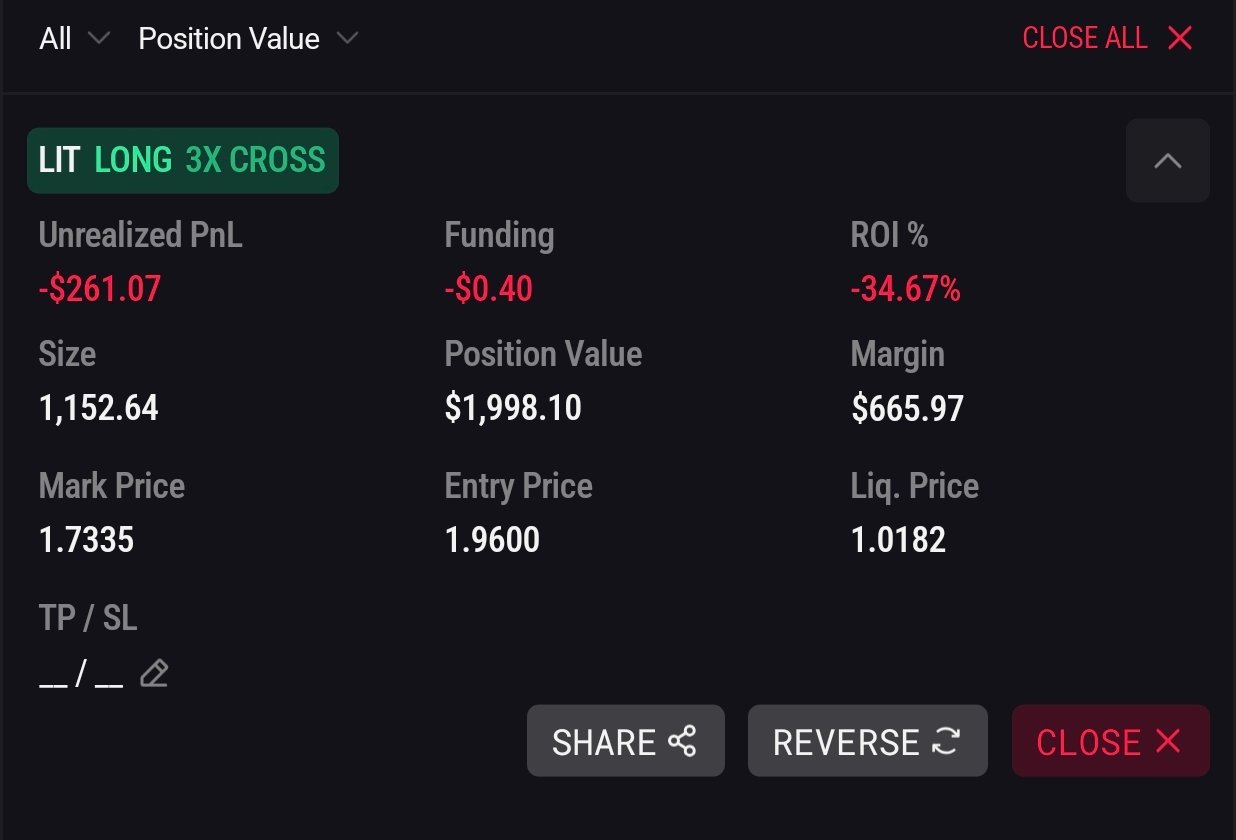
Task: Click the Unrealized PnL value -$261.07
Action: pos(100,290)
